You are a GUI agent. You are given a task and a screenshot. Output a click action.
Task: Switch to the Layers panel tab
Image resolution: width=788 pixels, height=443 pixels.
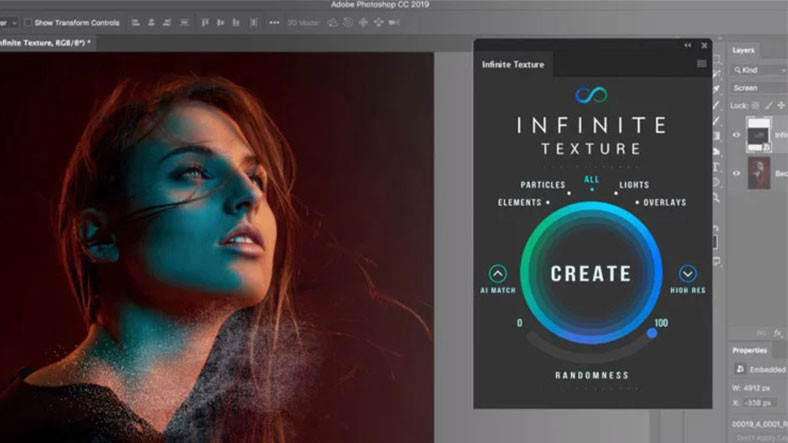743,50
